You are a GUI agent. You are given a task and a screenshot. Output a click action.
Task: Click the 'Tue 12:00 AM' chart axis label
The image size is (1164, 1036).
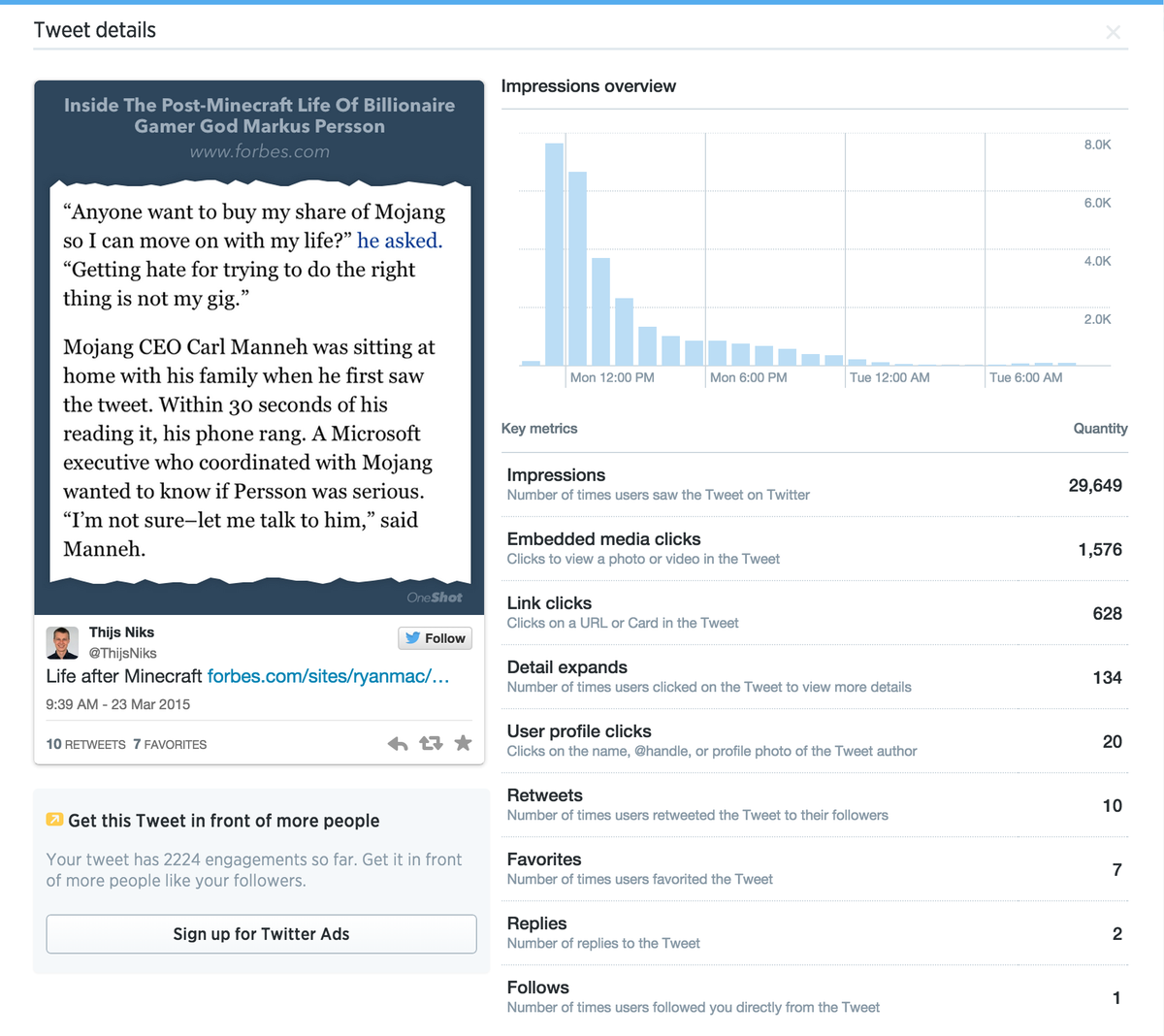[889, 377]
